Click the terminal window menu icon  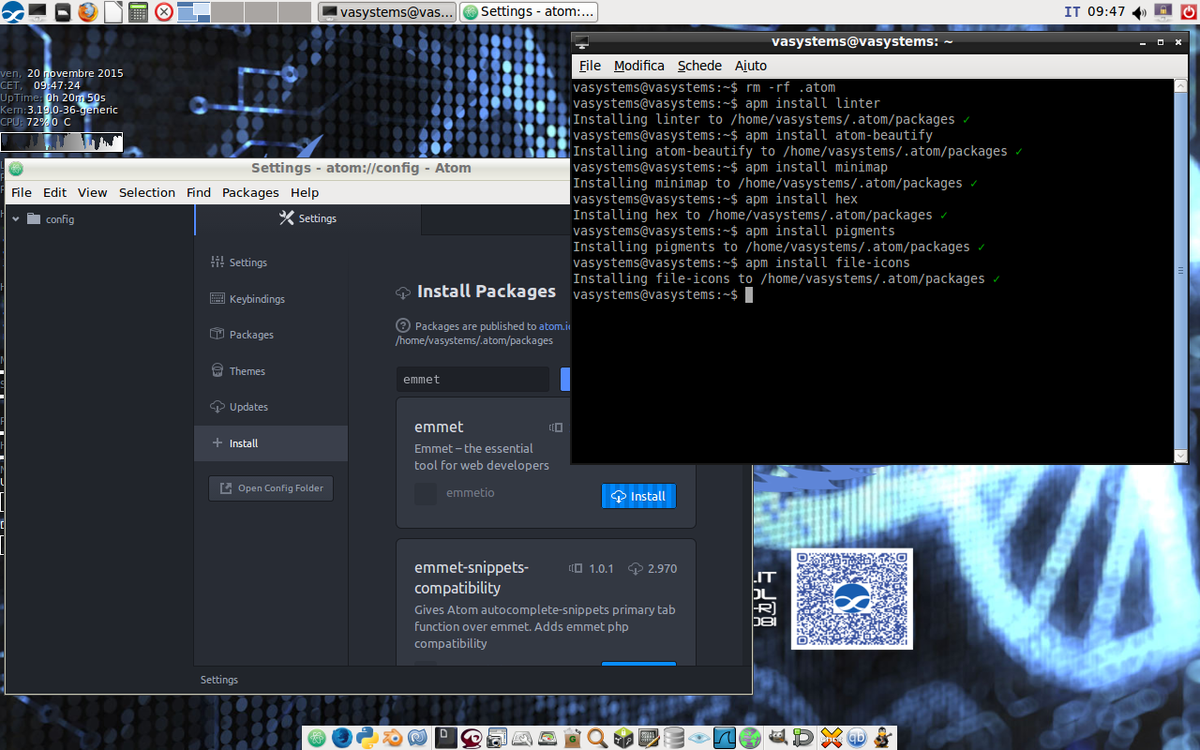pyautogui.click(x=582, y=42)
